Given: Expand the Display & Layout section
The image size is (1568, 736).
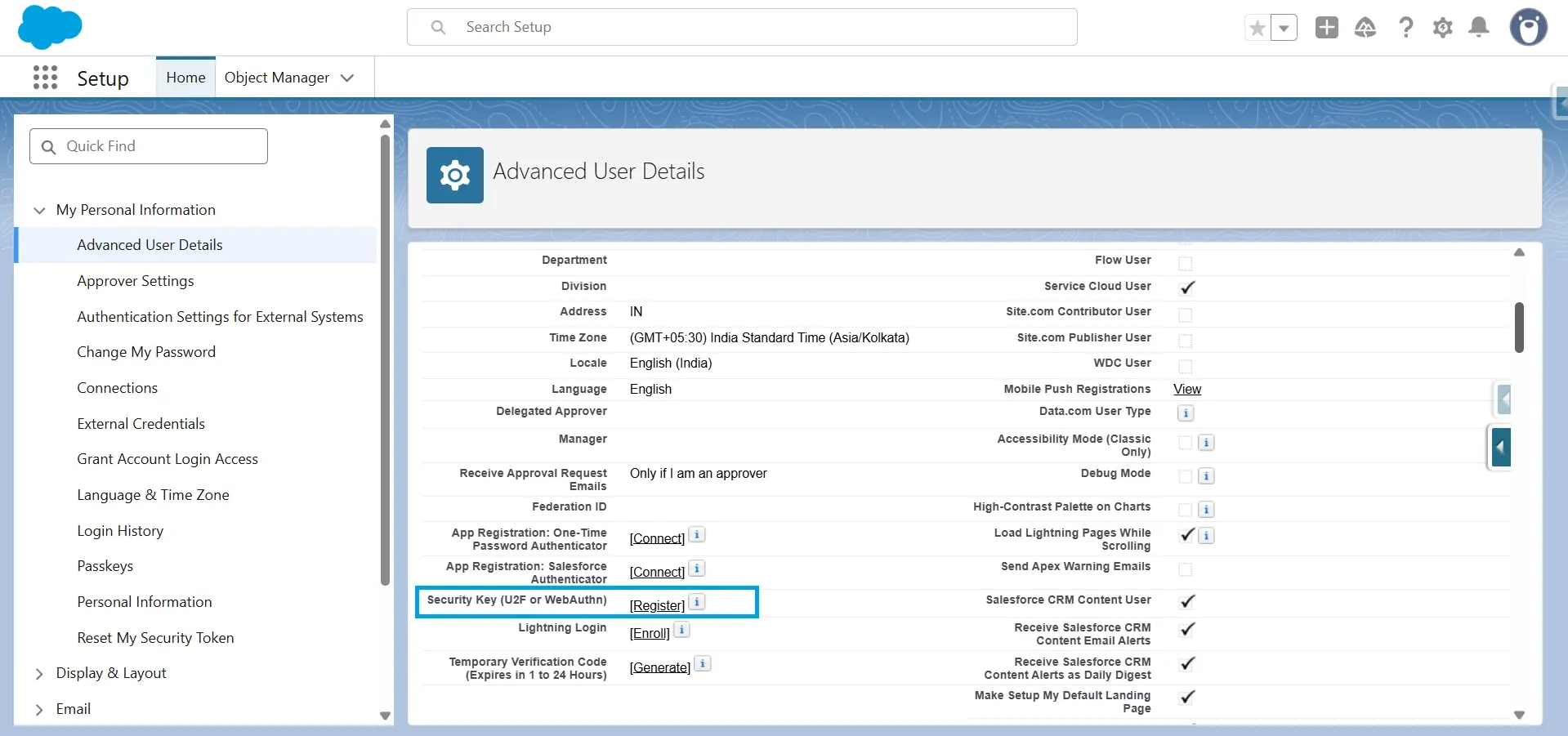Looking at the screenshot, I should pos(39,674).
